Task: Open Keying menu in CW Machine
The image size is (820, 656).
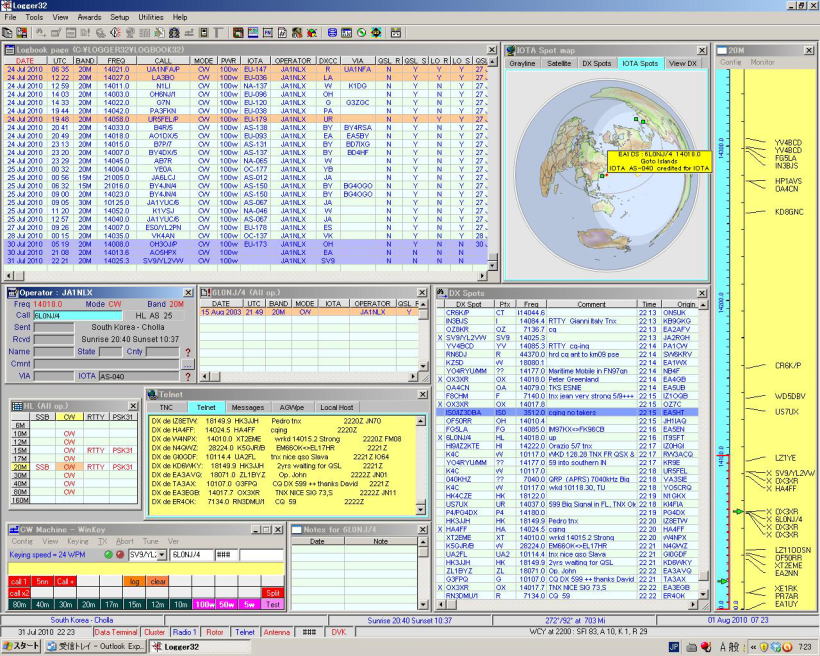Action: pyautogui.click(x=77, y=541)
